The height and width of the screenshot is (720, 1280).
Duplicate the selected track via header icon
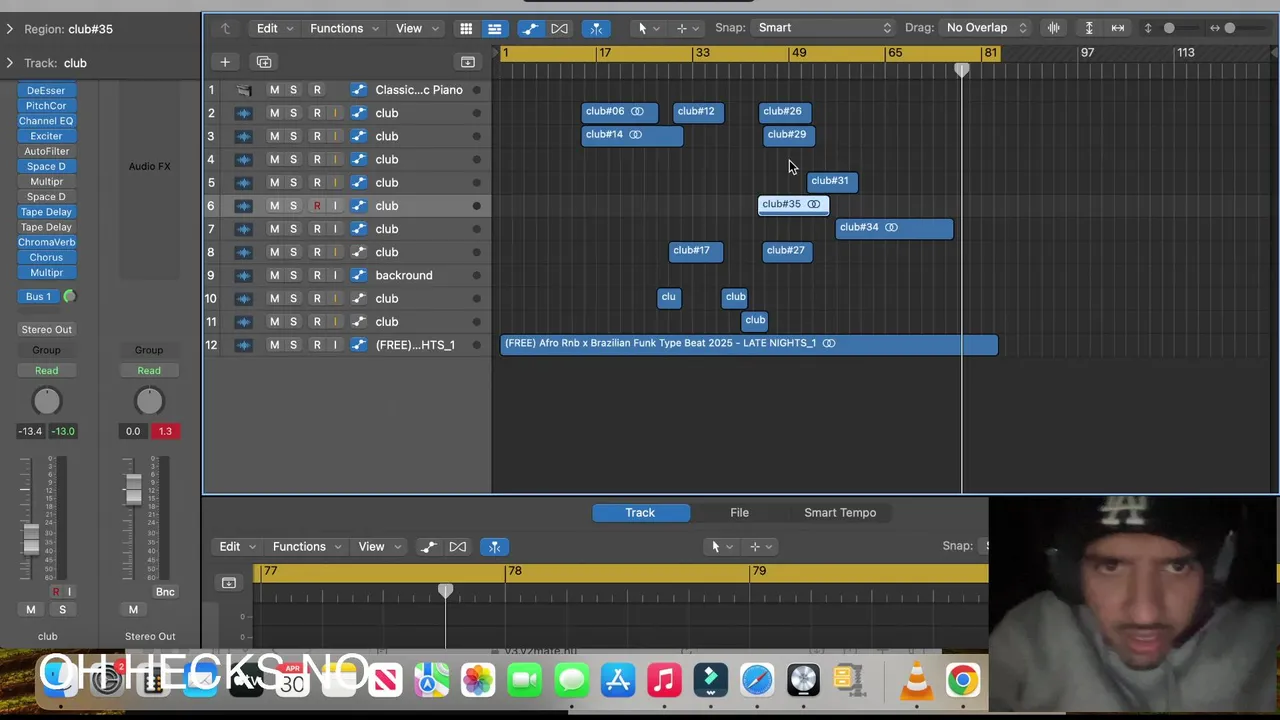[x=264, y=62]
